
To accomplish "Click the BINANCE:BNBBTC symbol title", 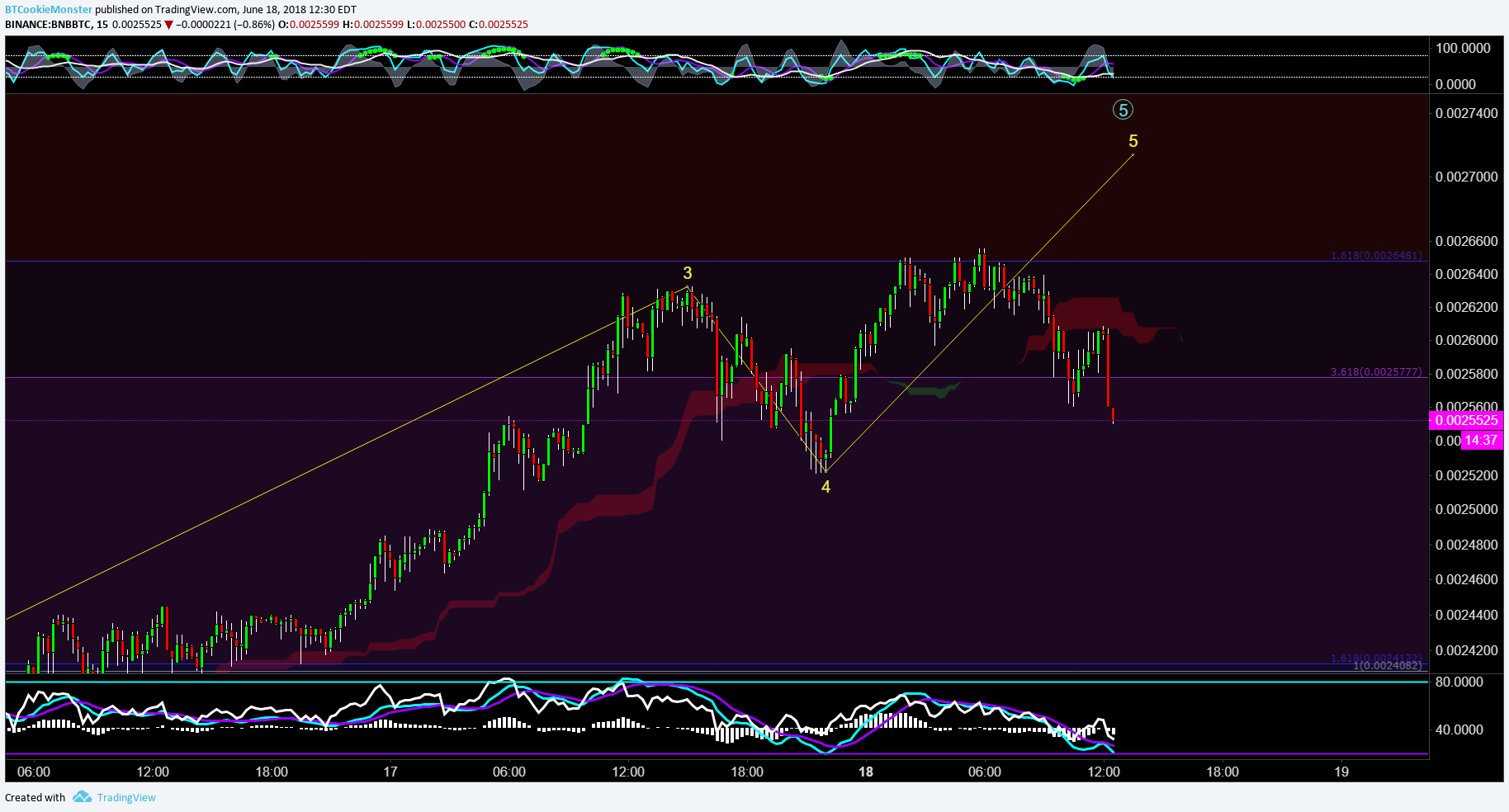I will coord(48,24).
